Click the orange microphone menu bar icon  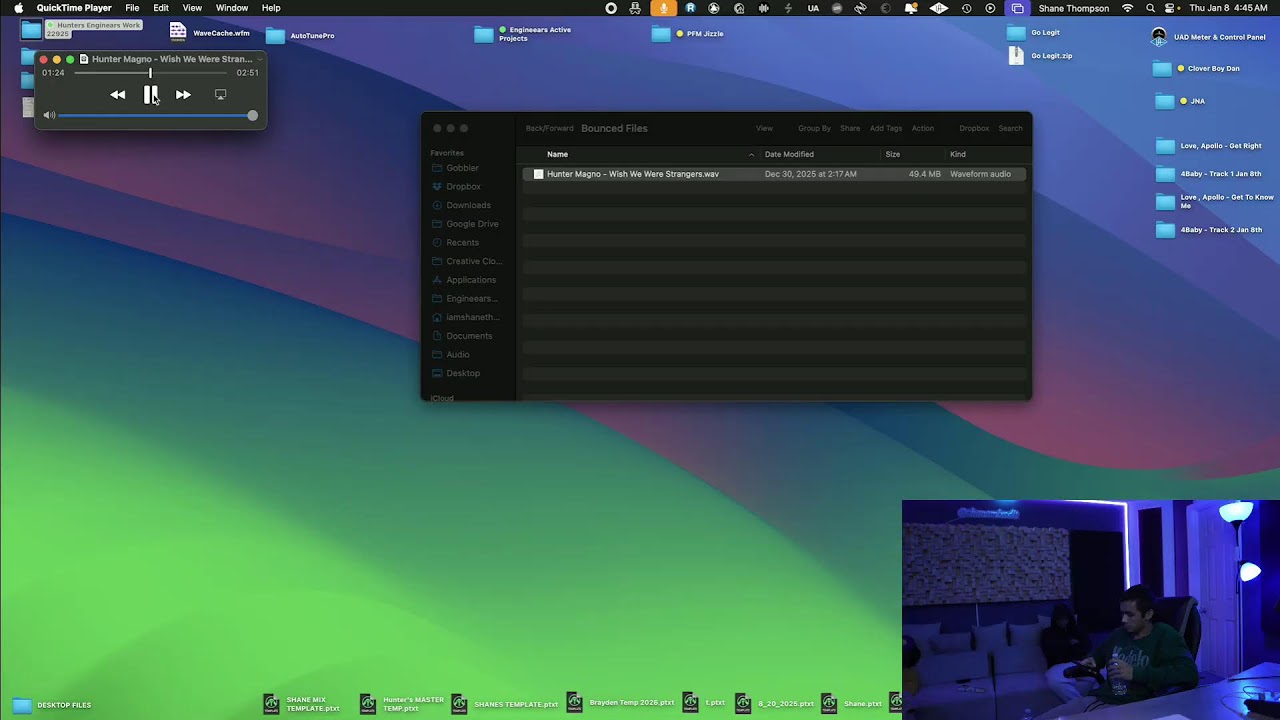(x=663, y=8)
